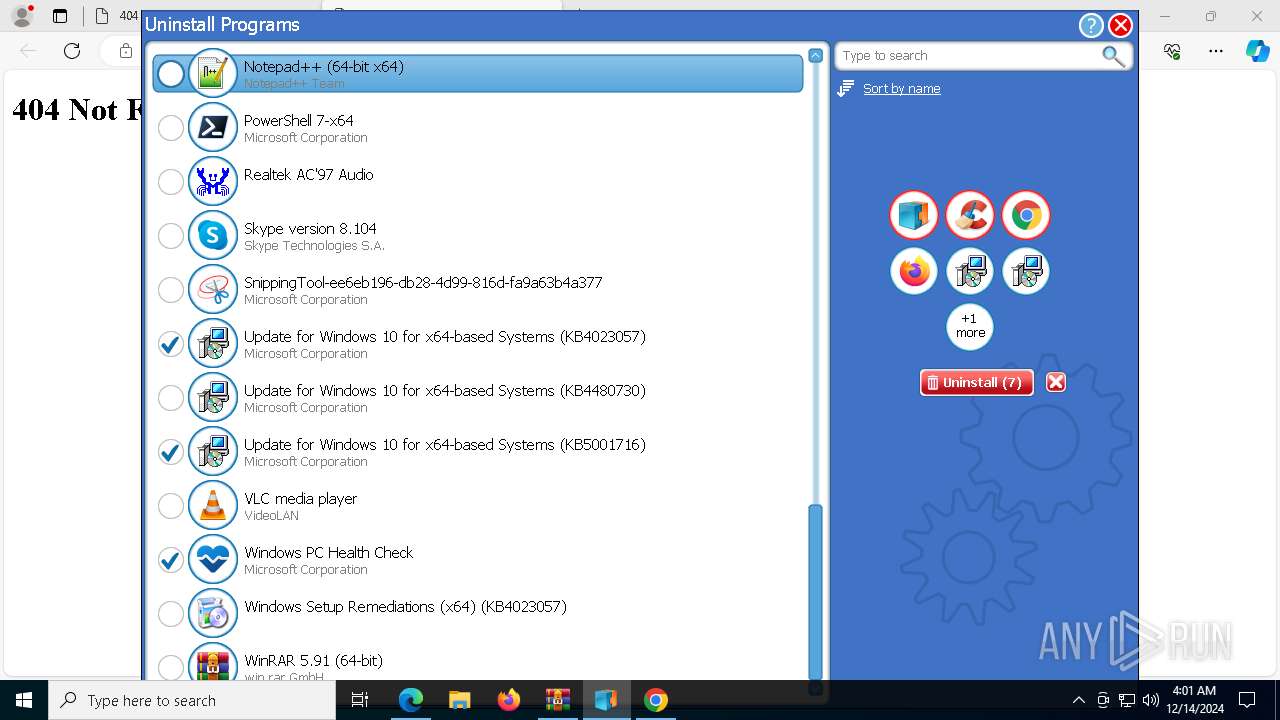Click the VLC media player cone icon

point(213,506)
